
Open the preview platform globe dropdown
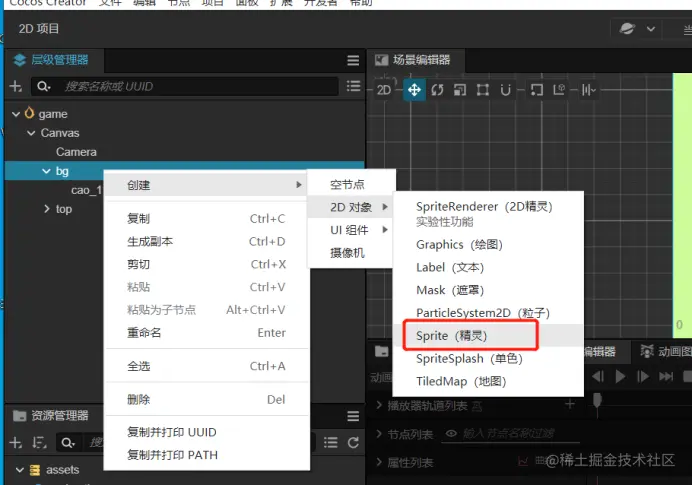(637, 29)
